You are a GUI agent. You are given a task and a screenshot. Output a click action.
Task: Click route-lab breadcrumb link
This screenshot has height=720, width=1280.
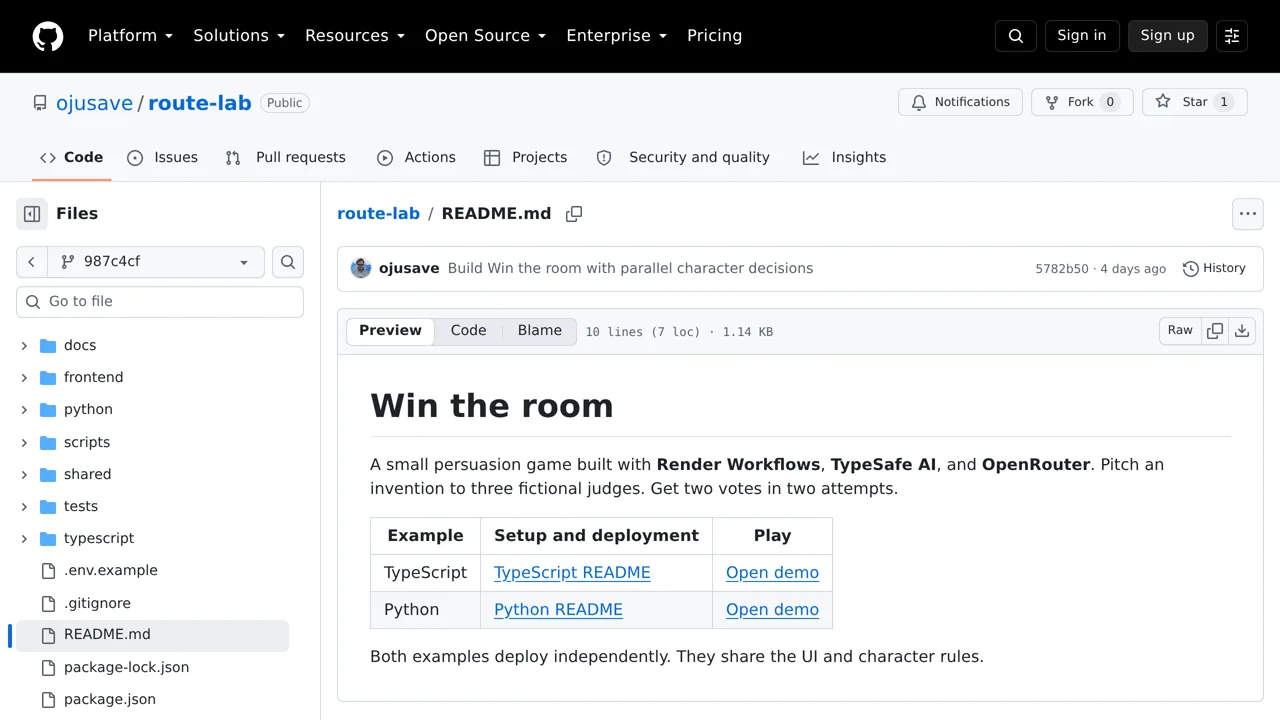pyautogui.click(x=378, y=214)
